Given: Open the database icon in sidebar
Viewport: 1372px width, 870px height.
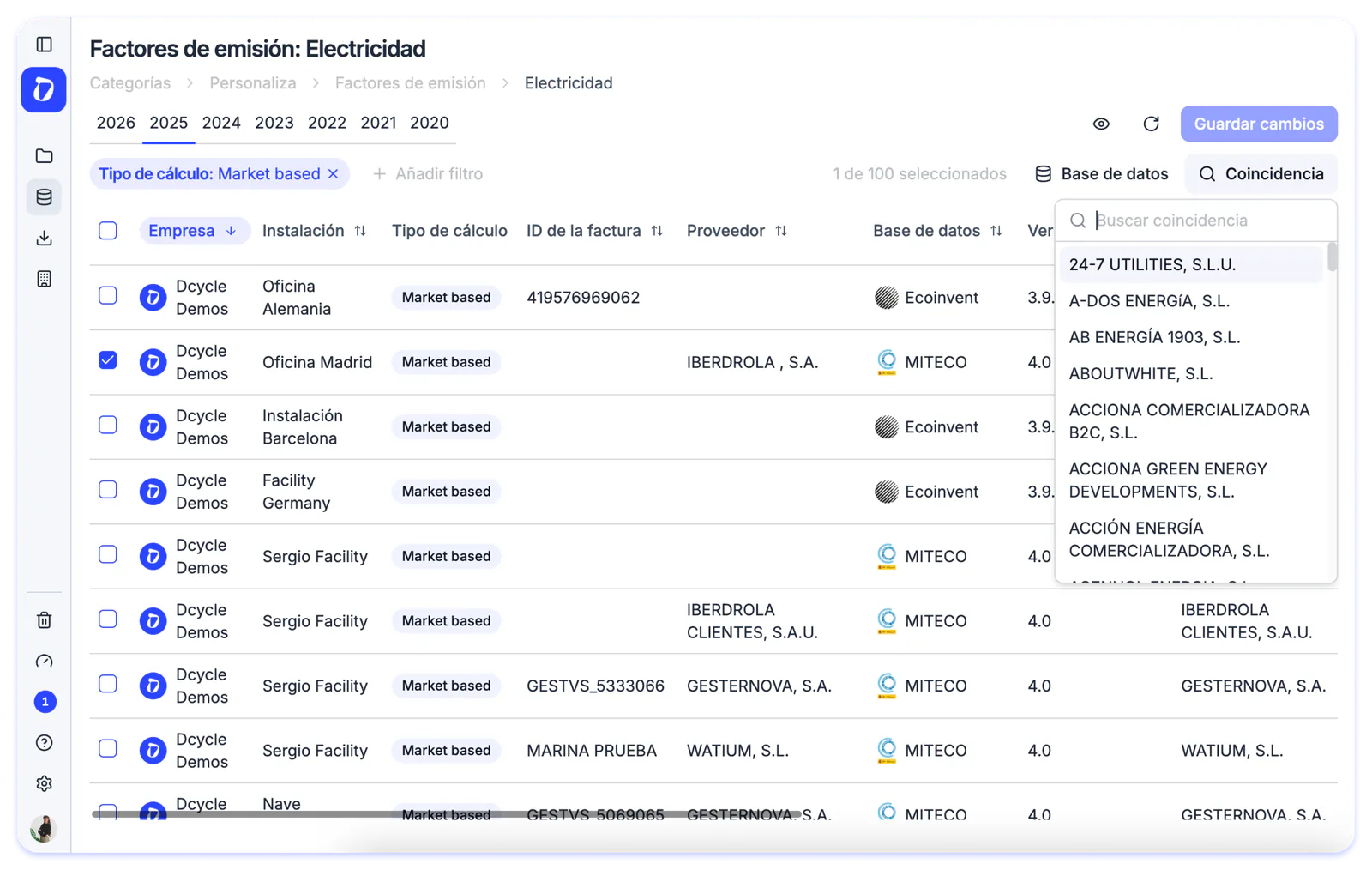Looking at the screenshot, I should (45, 197).
